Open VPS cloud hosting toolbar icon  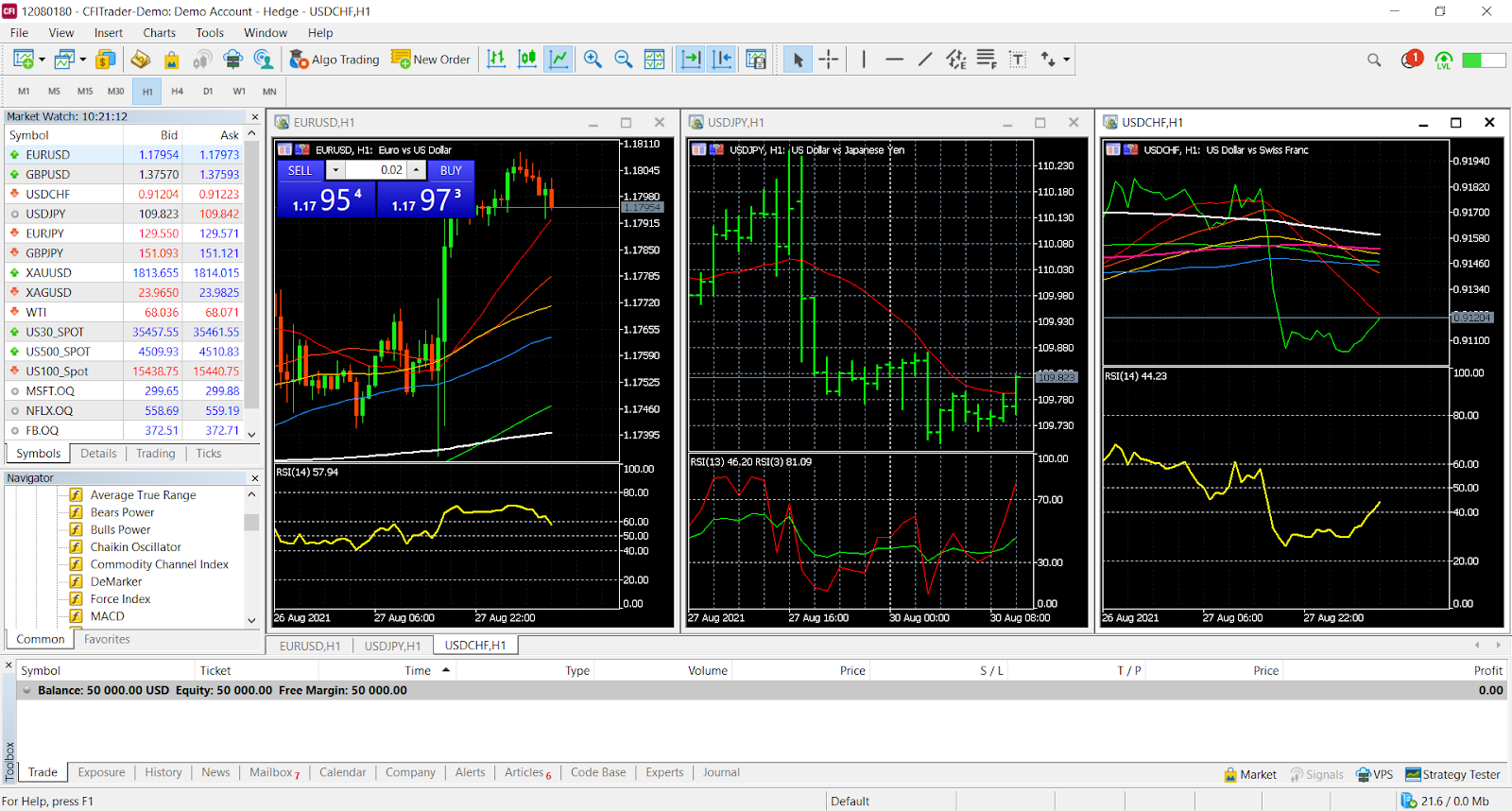coord(232,60)
